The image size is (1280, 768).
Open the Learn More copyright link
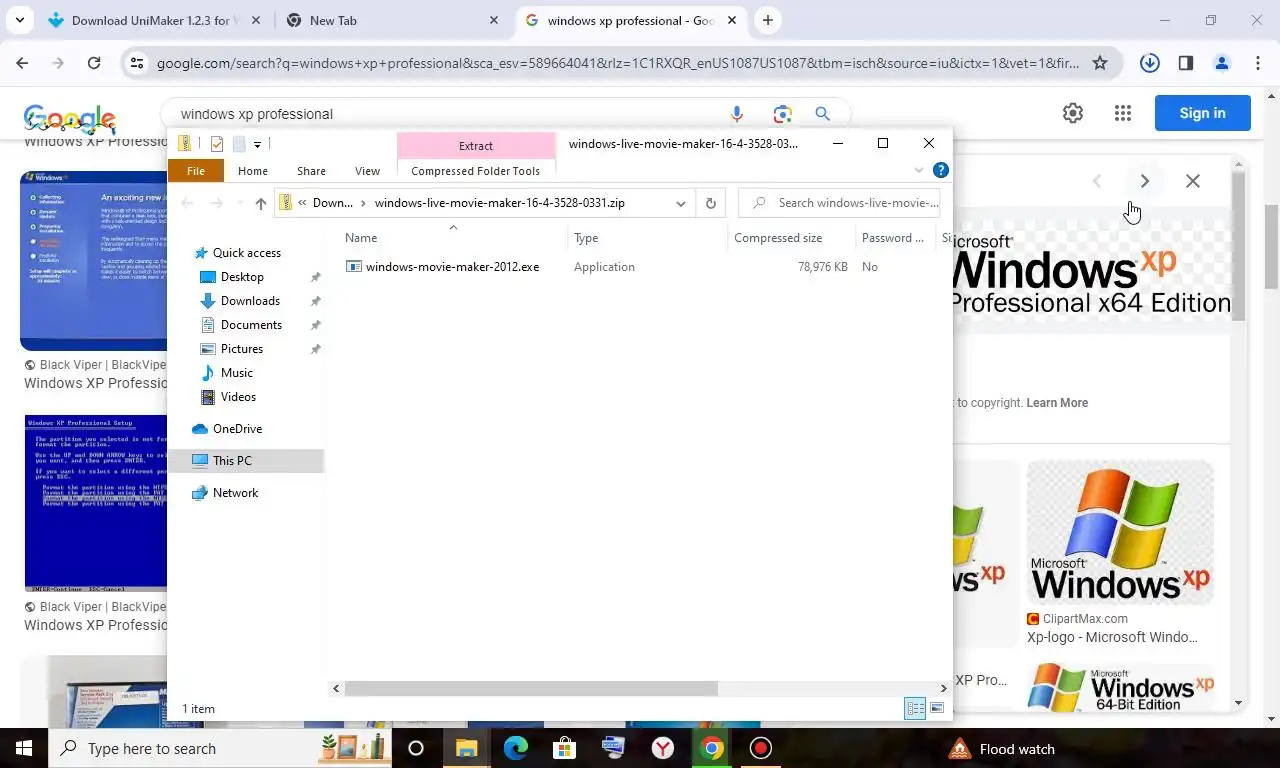tap(1057, 403)
